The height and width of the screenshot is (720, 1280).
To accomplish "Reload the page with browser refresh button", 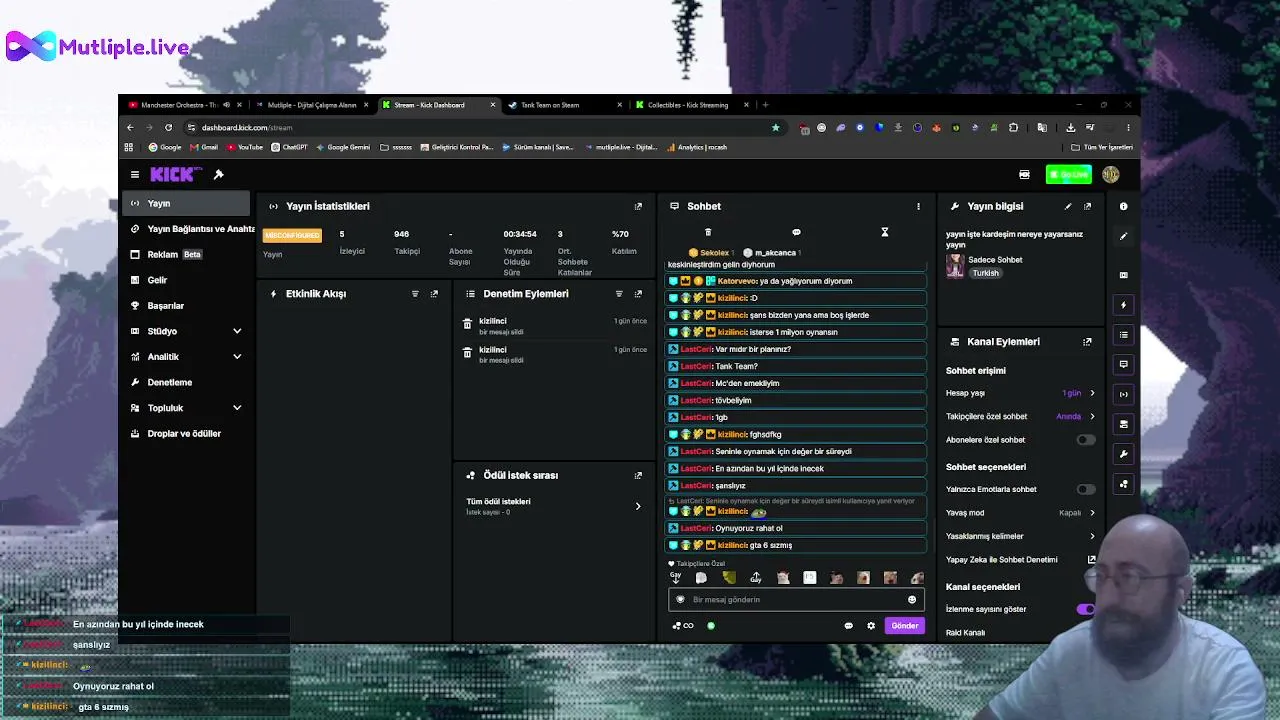I will tap(168, 128).
